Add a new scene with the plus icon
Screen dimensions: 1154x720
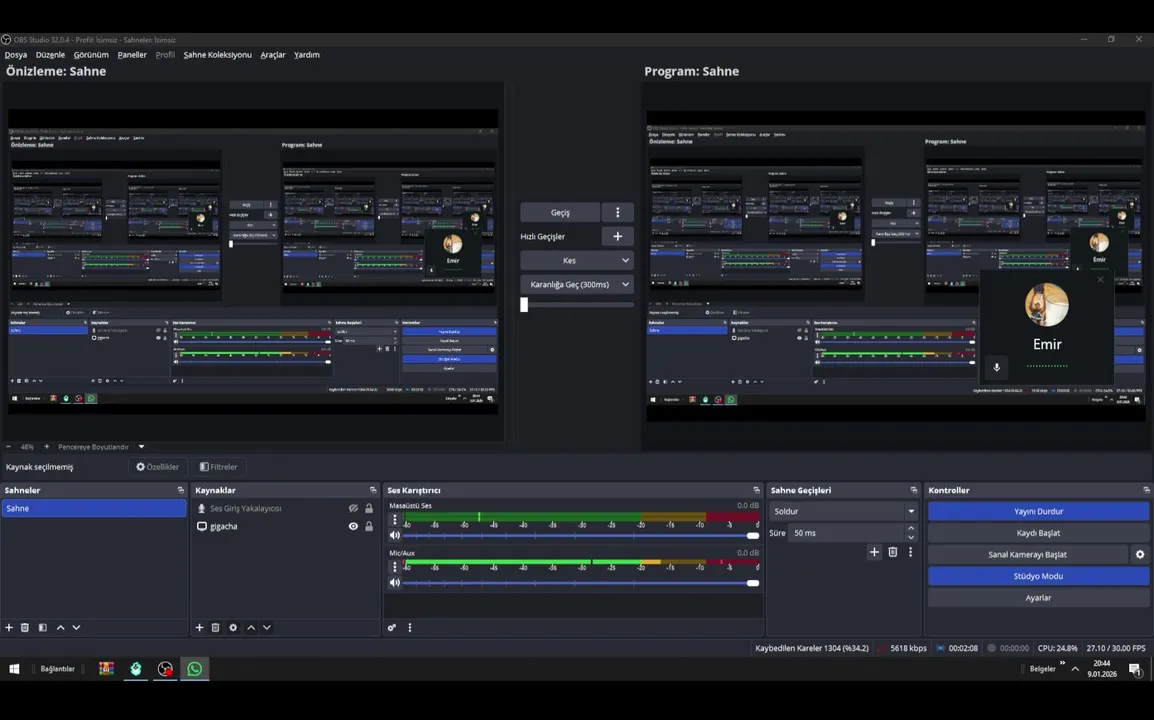point(9,627)
